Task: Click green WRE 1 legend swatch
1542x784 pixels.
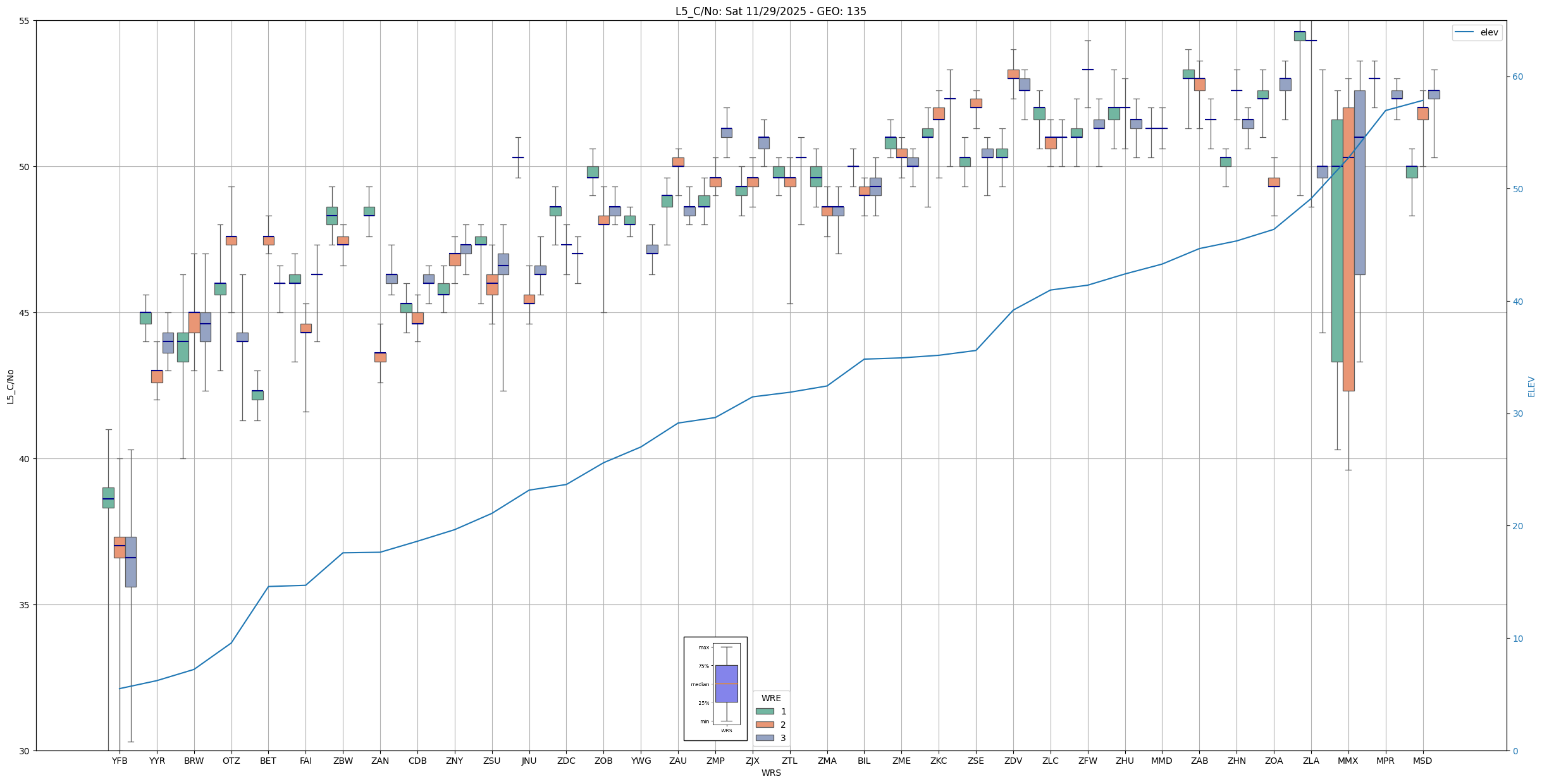Action: click(765, 711)
